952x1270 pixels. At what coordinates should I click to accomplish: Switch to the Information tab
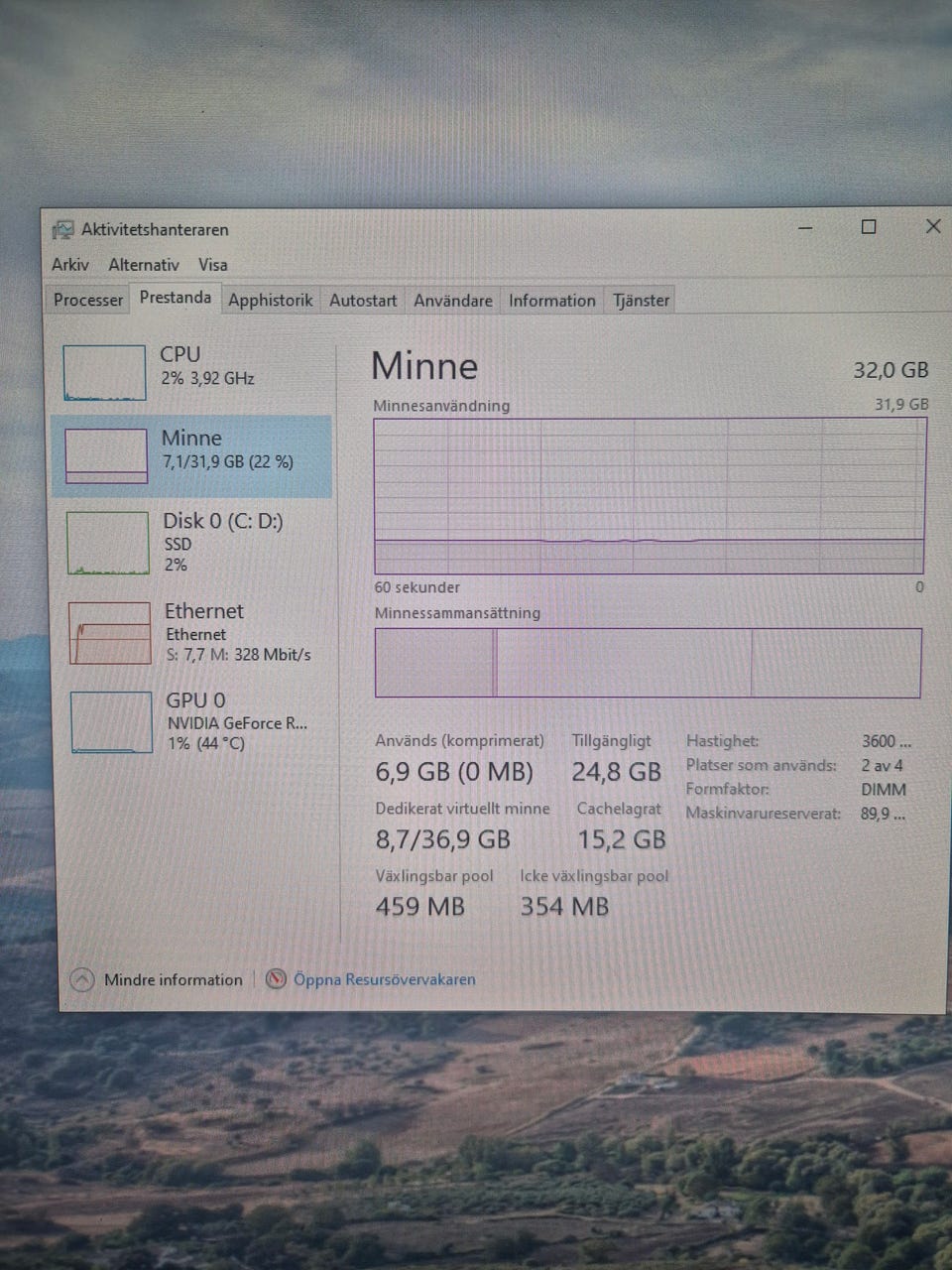(x=551, y=300)
